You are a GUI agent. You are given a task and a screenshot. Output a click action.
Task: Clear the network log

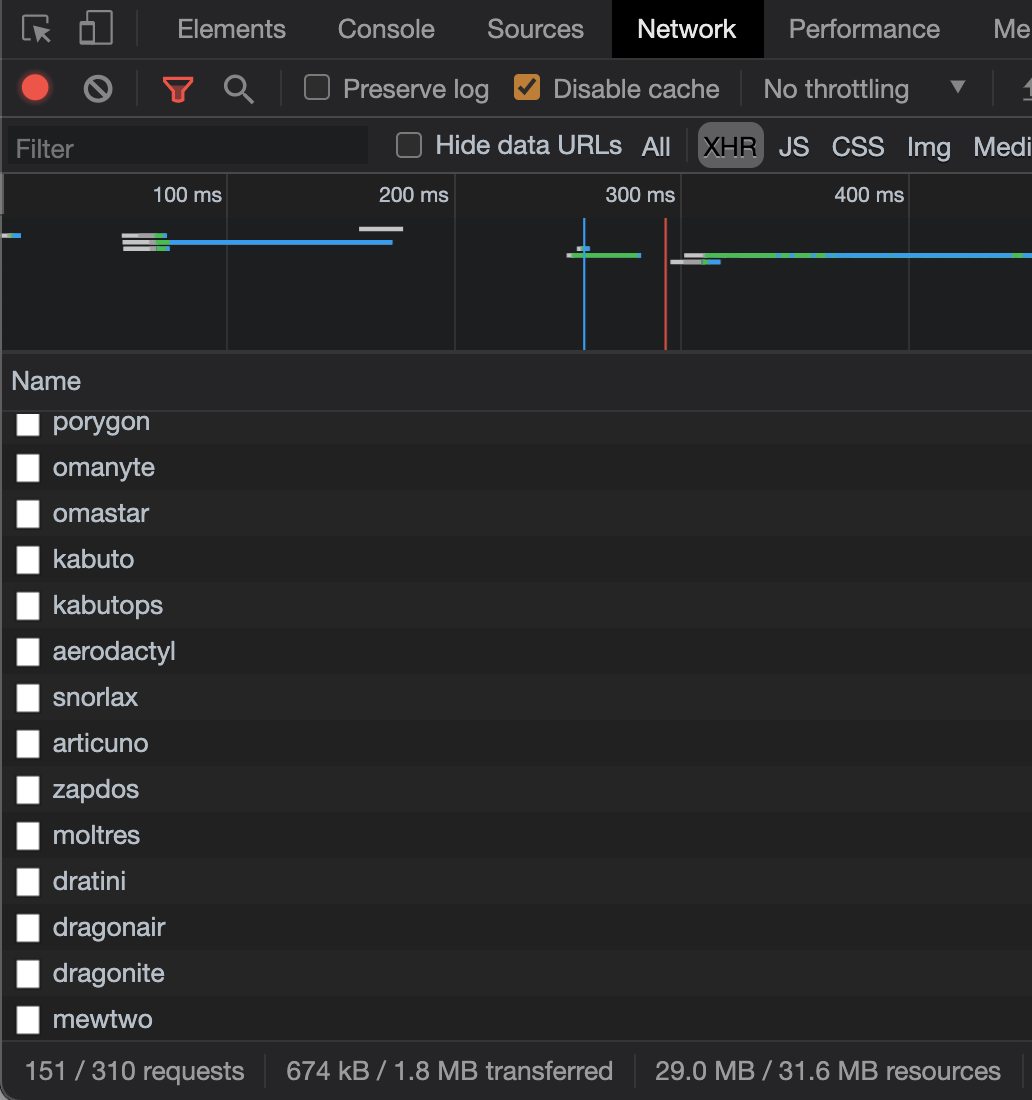coord(98,89)
